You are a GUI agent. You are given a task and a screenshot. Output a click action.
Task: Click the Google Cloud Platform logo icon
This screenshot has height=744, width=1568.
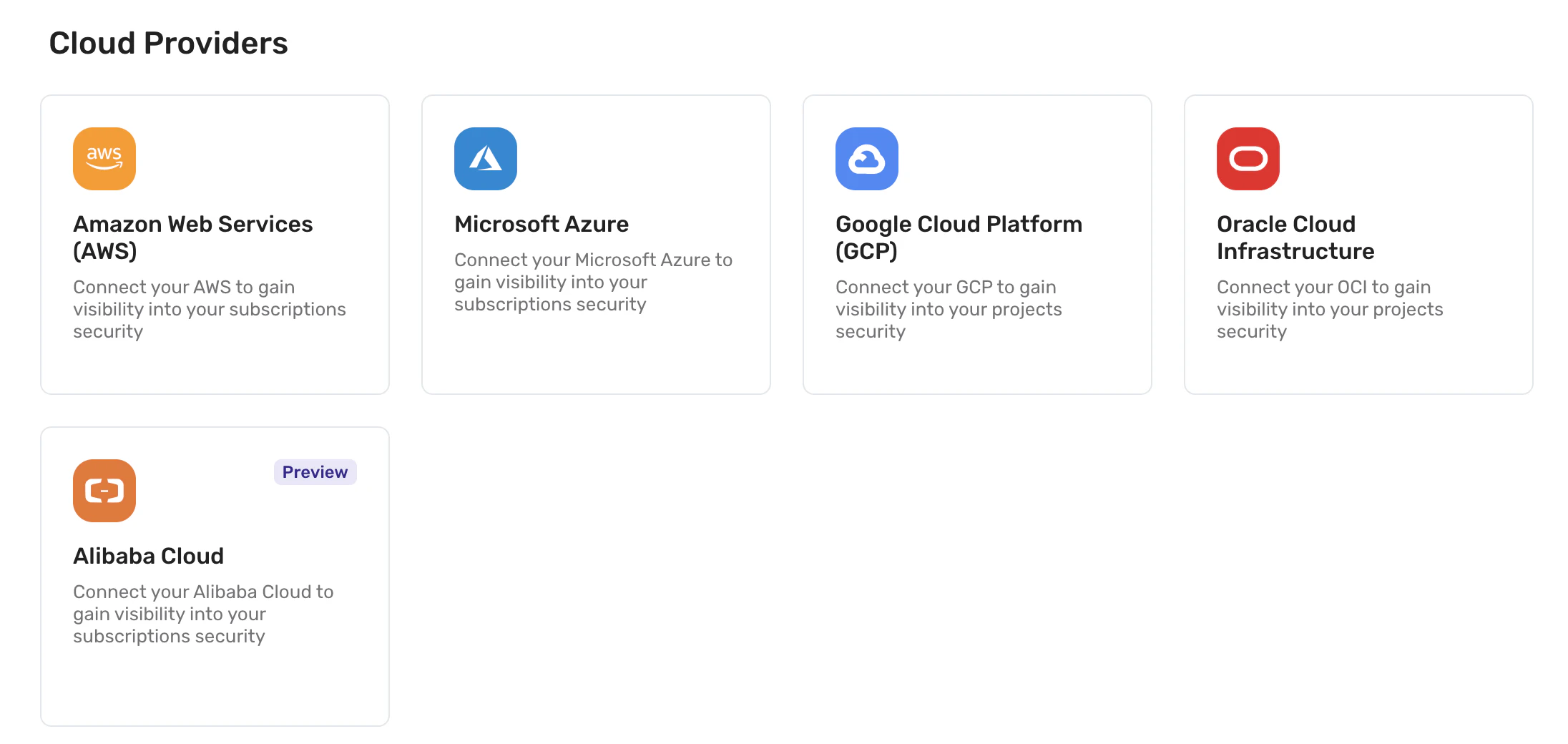[867, 159]
